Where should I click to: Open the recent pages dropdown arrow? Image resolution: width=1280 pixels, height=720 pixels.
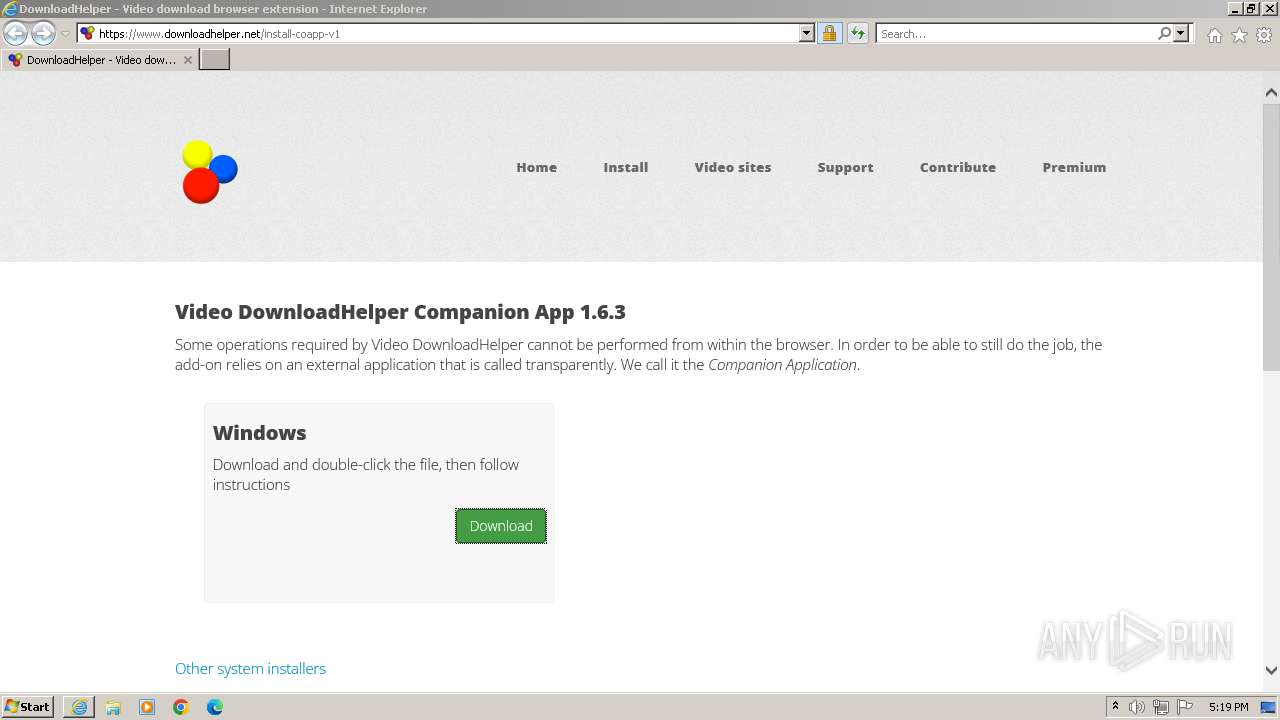[x=65, y=34]
